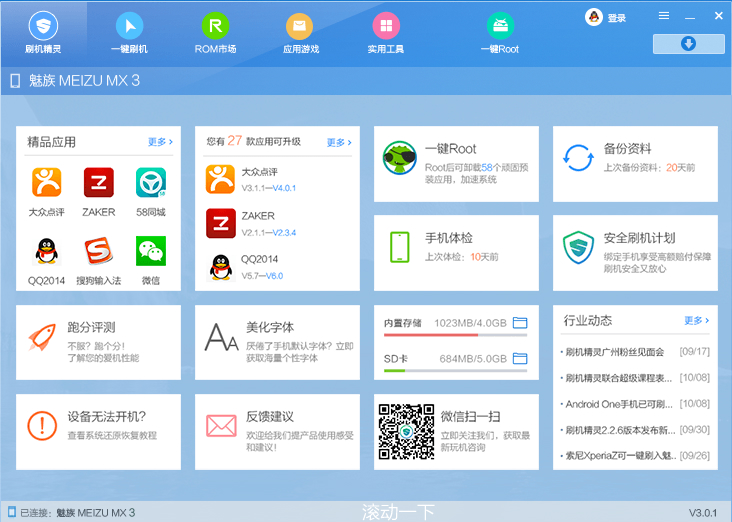
Task: Click the frog mascot 一键Root icon
Action: (400, 158)
